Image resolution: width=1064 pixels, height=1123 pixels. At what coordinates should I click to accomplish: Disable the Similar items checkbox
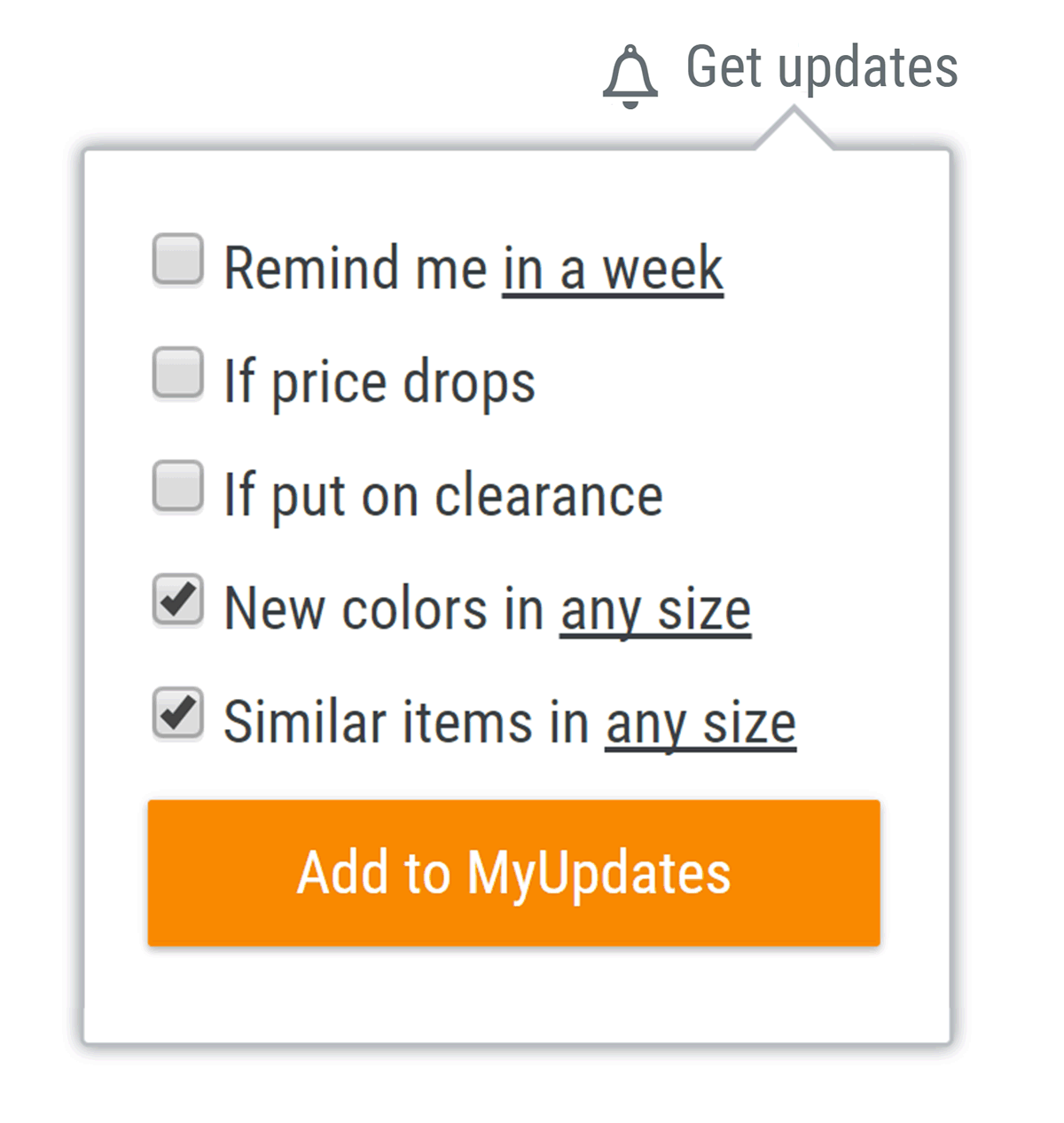(177, 714)
